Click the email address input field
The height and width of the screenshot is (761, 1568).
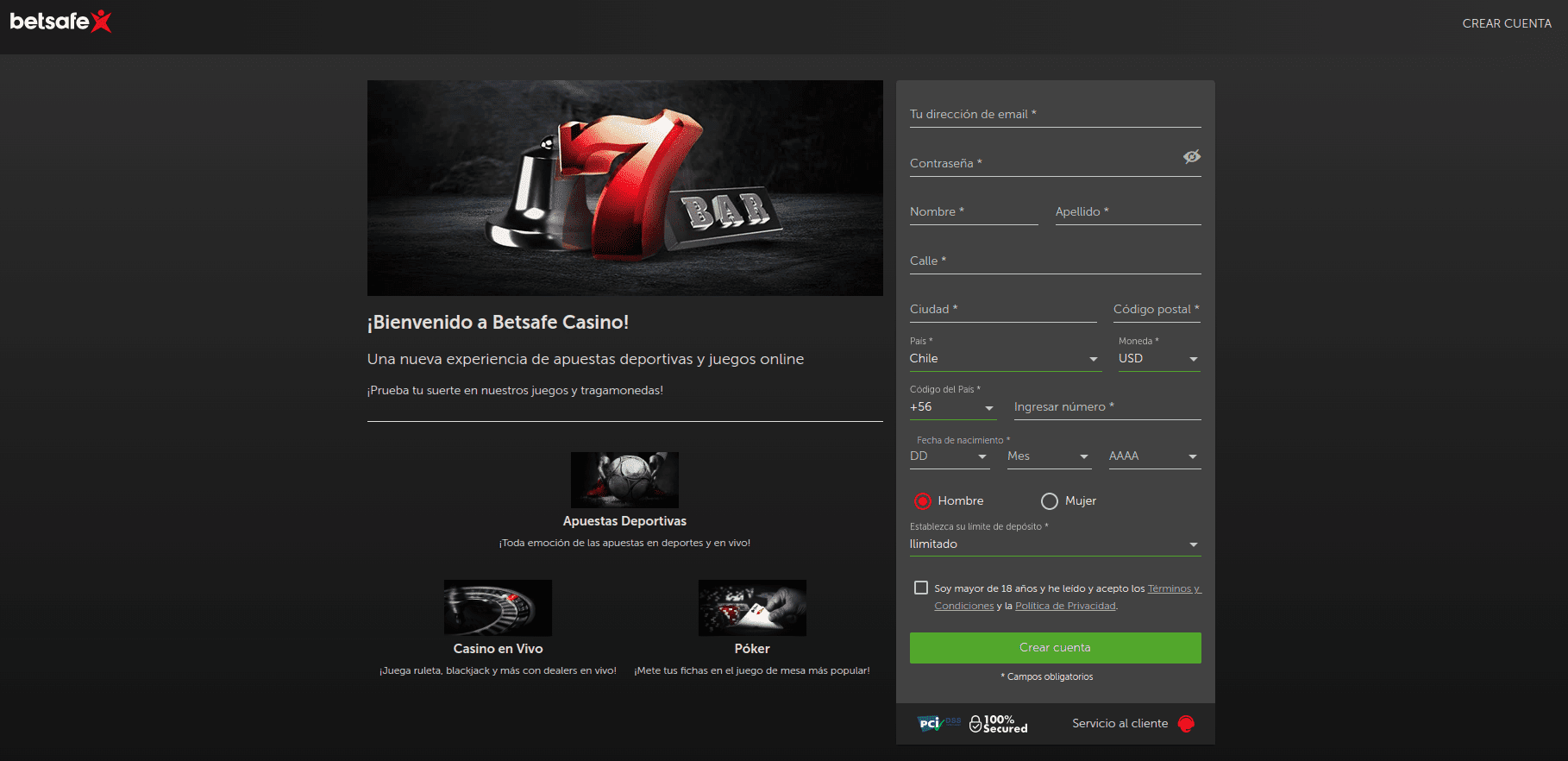pos(1056,115)
